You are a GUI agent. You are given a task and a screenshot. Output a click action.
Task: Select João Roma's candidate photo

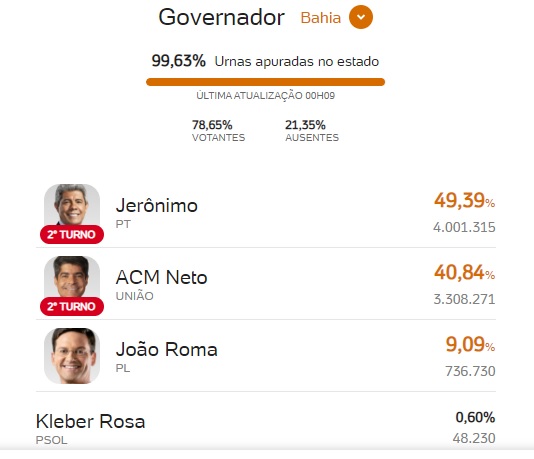72,356
